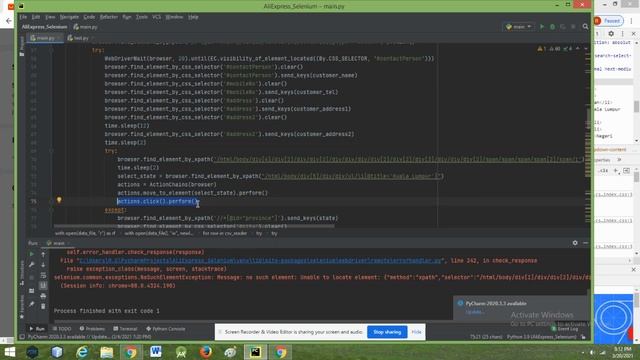Screen dimensions: 640x360
Task: Click the Stop icon in Run panel
Action: [x=32, y=278]
